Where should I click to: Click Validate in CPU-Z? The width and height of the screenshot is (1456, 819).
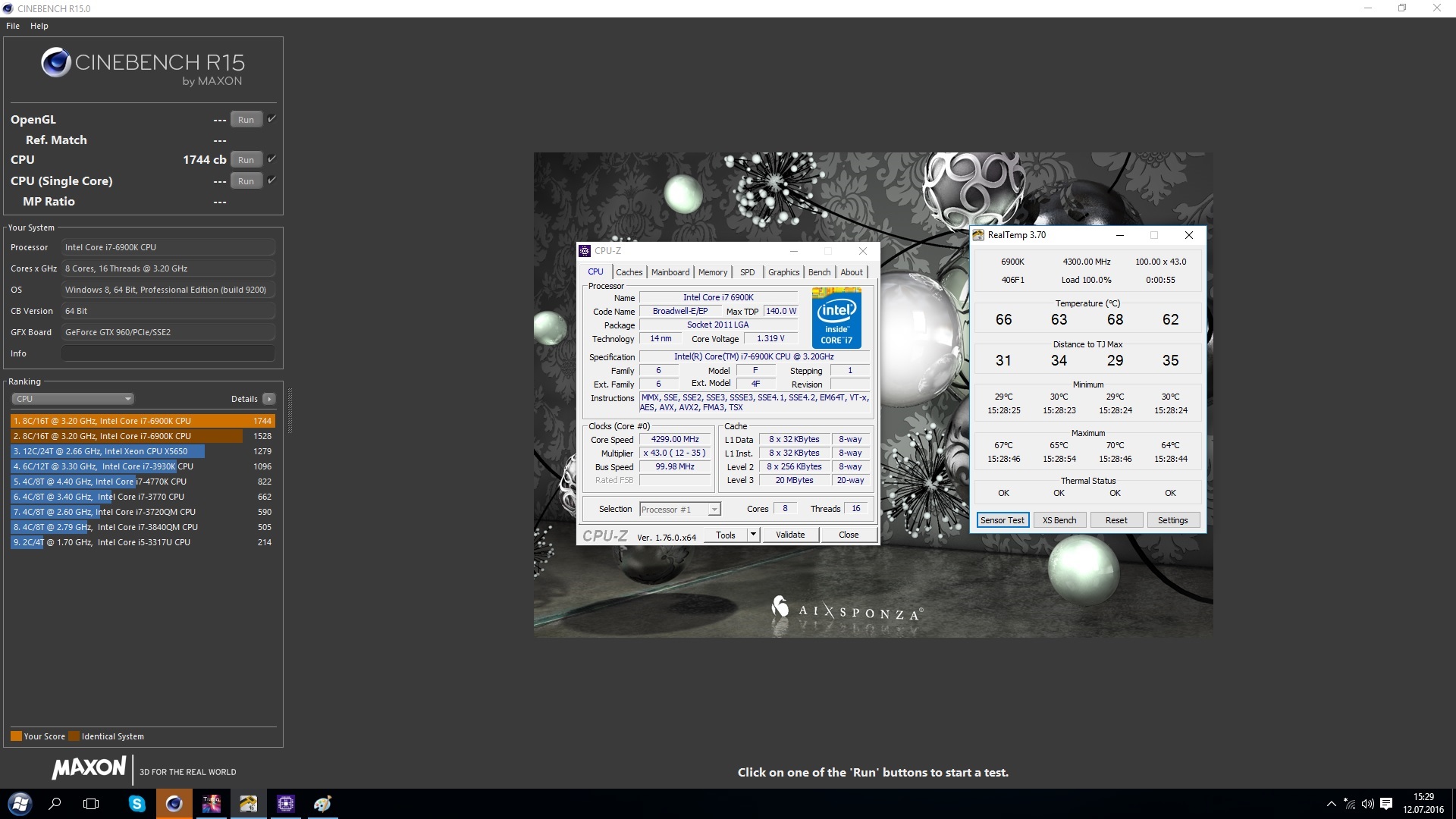point(790,535)
